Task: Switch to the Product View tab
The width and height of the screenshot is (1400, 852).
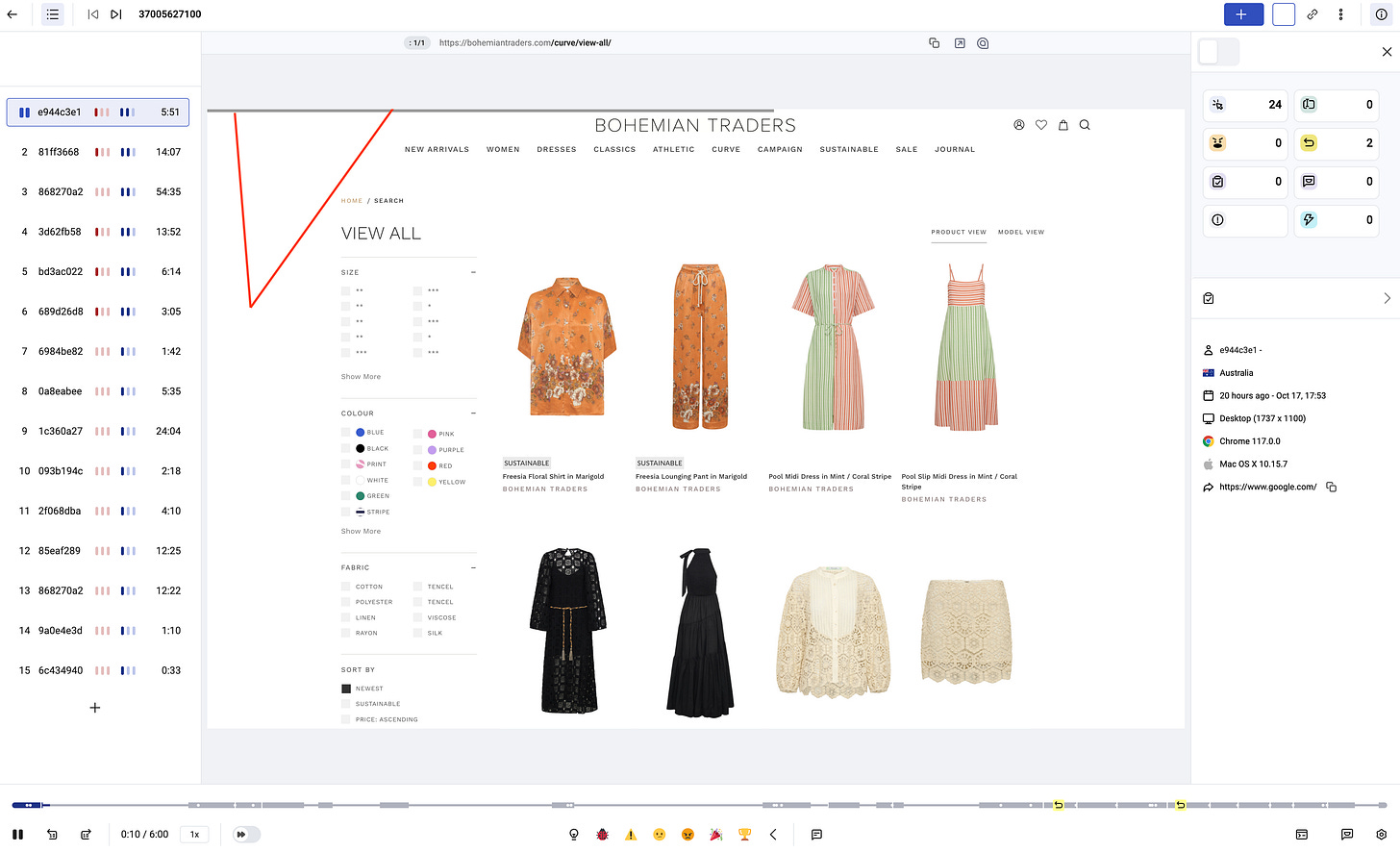Action: click(x=959, y=233)
